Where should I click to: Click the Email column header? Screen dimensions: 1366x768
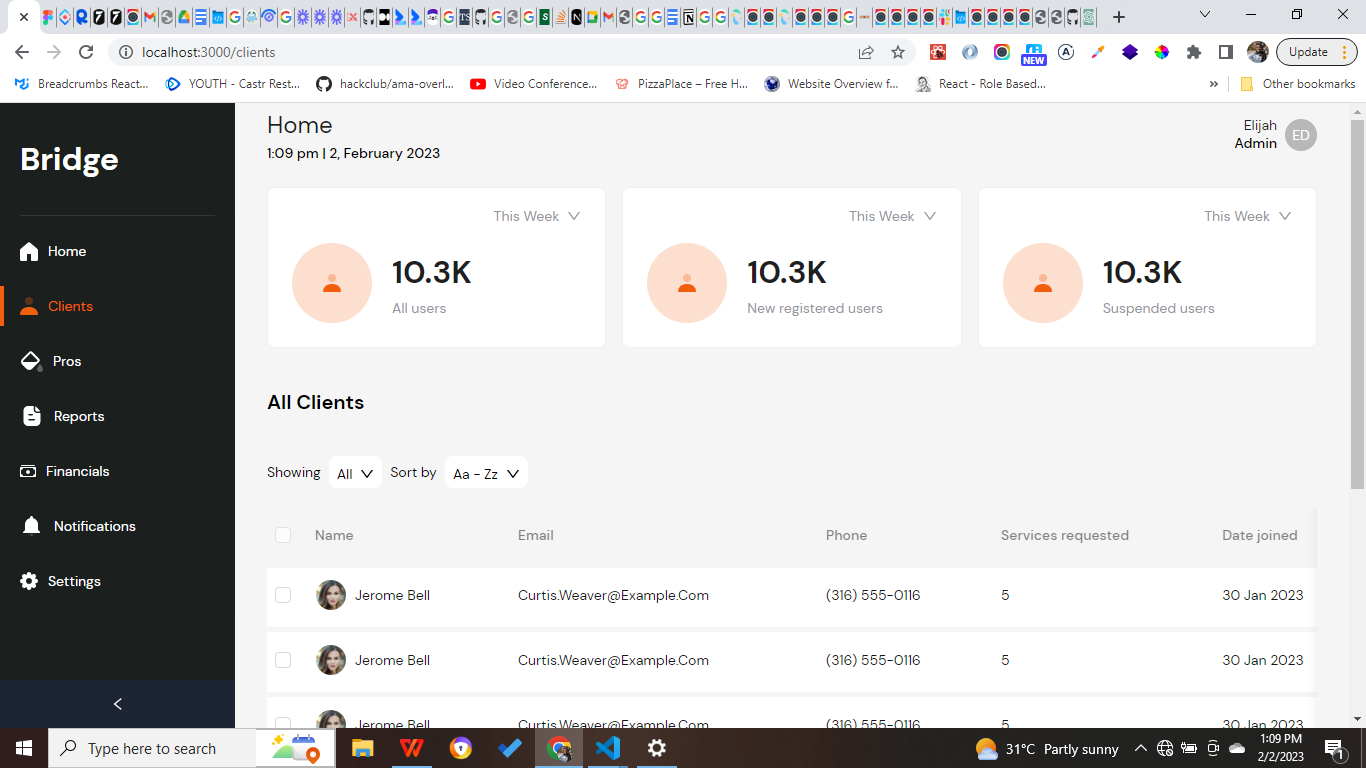click(x=536, y=535)
